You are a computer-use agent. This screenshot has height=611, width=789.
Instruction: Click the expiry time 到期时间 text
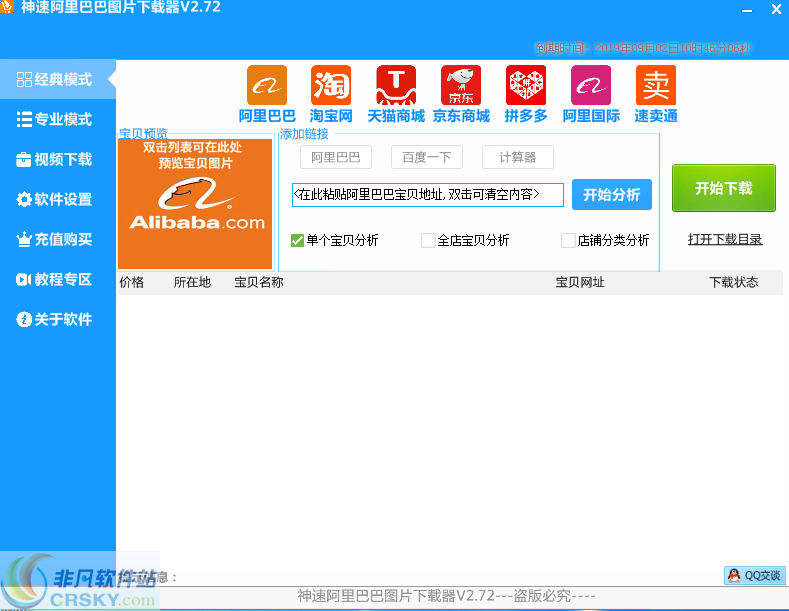coord(643,48)
